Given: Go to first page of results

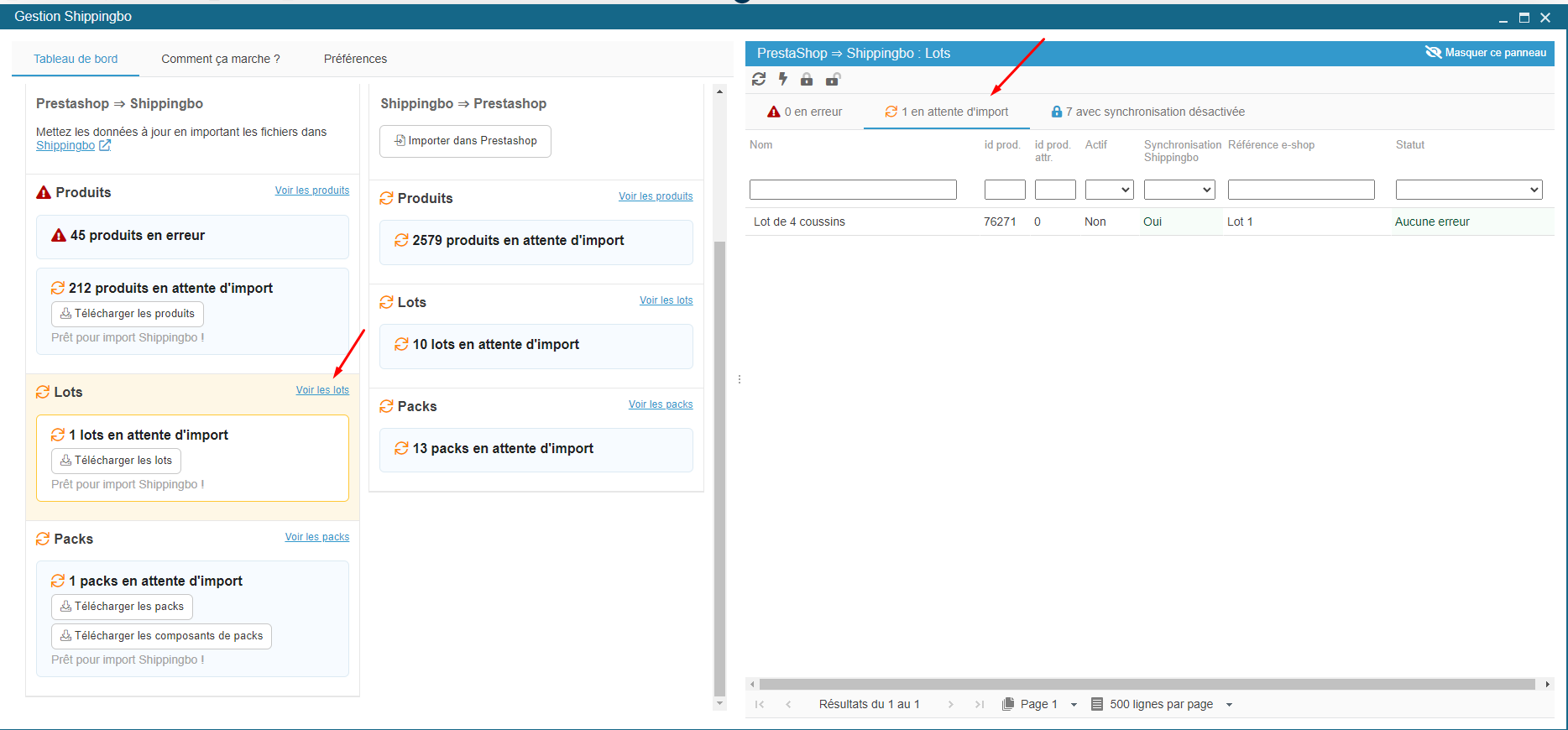Looking at the screenshot, I should (x=760, y=705).
